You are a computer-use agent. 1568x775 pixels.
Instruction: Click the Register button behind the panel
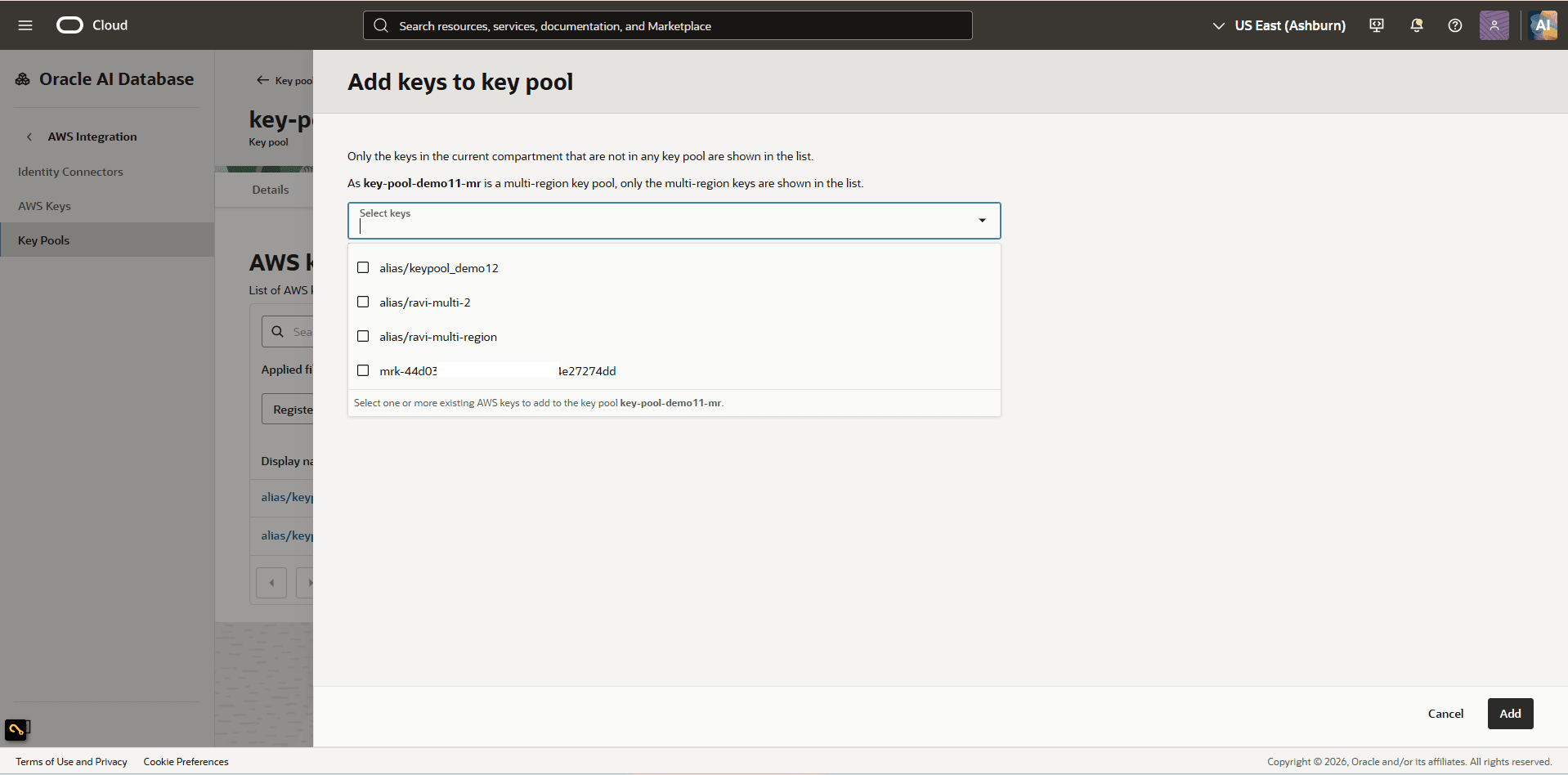(x=288, y=409)
